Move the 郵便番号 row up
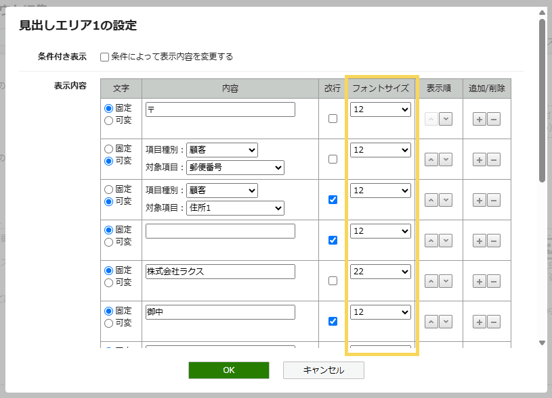The width and height of the screenshot is (552, 398). 431,160
